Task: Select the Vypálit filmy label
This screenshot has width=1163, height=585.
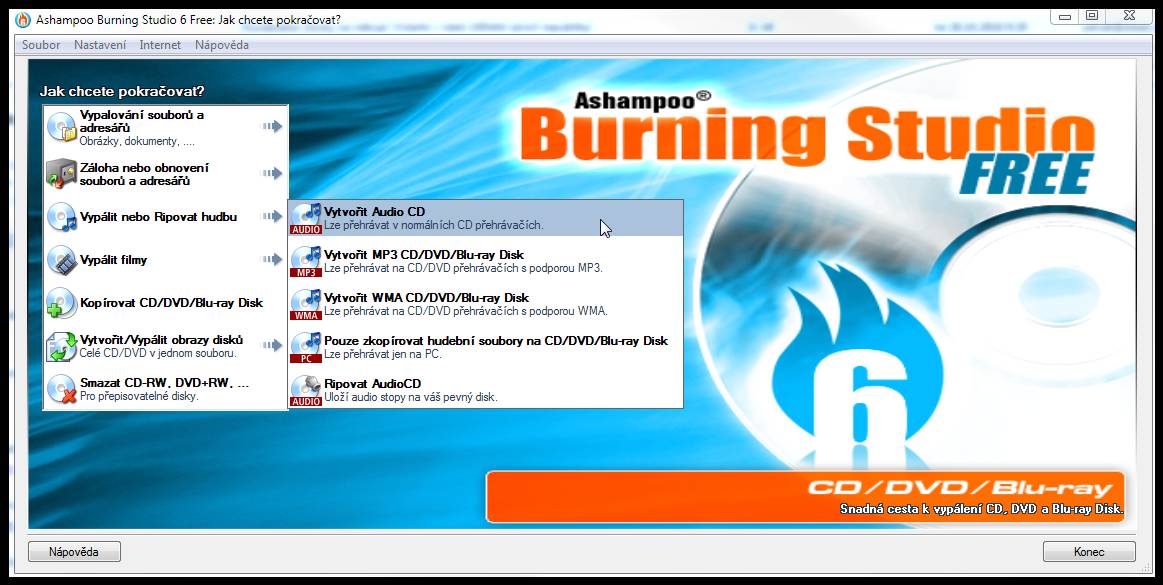Action: (113, 260)
